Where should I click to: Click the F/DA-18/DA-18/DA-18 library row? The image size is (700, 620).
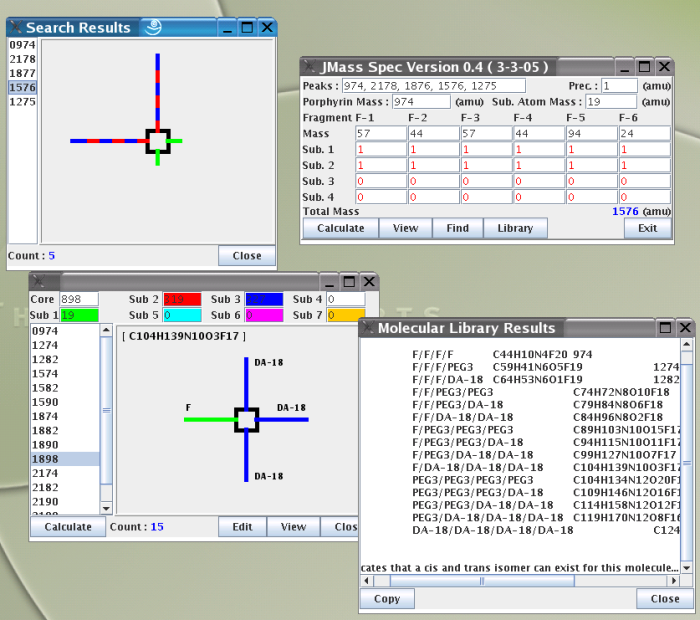(546, 467)
